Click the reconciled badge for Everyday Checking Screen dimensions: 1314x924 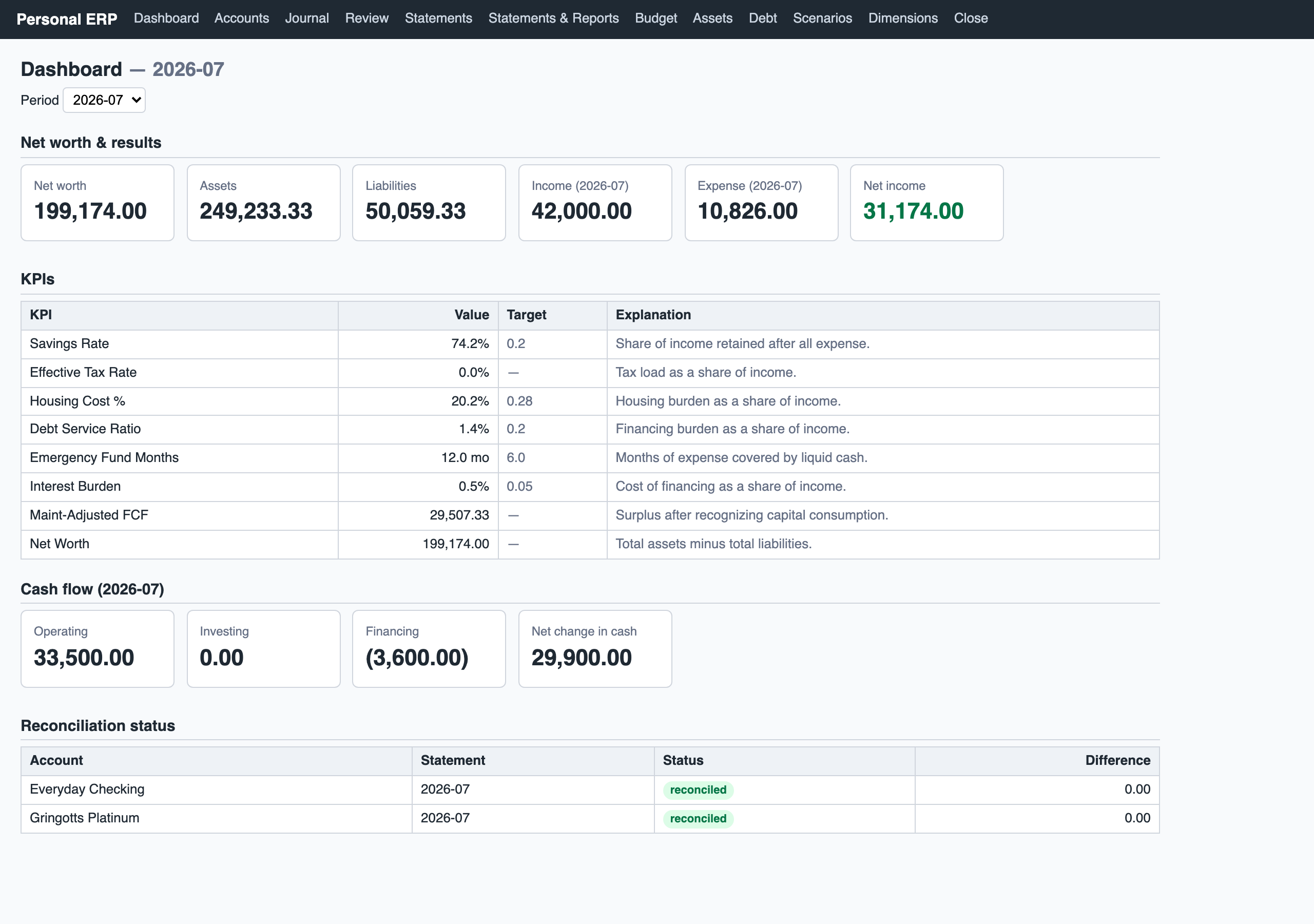[698, 790]
